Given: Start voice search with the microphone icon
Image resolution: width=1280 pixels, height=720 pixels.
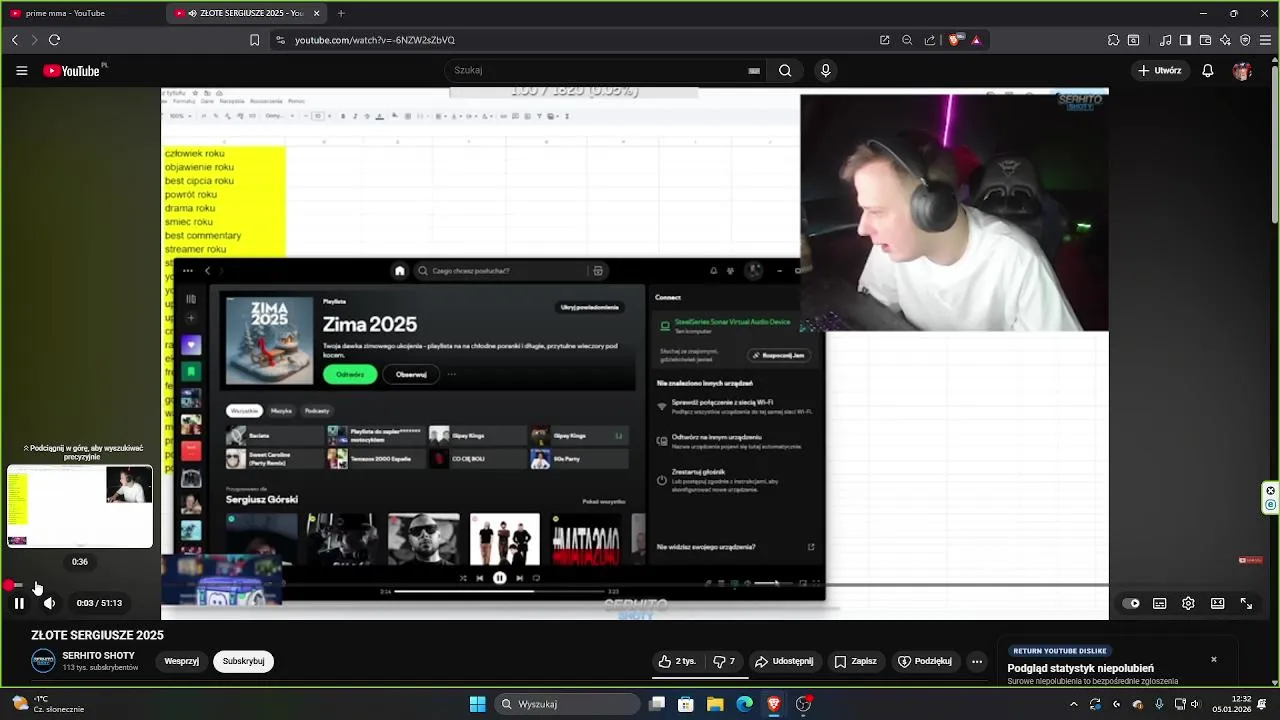Looking at the screenshot, I should 826,71.
